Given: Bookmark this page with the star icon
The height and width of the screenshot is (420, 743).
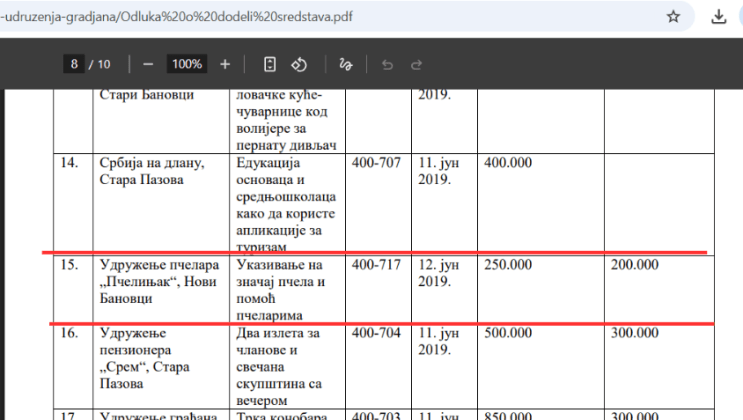Looking at the screenshot, I should tap(673, 17).
